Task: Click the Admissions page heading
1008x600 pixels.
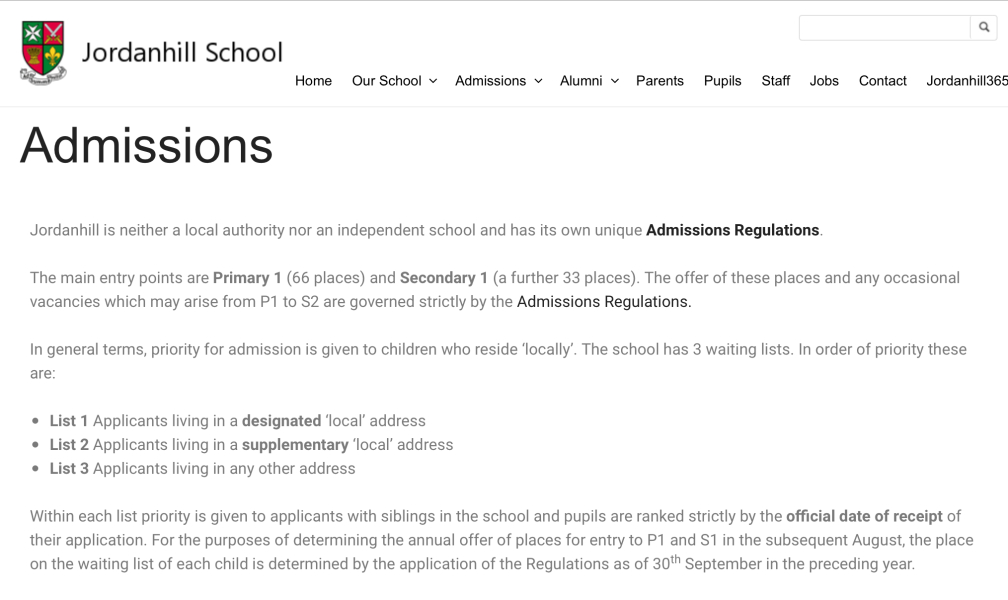Action: [146, 146]
